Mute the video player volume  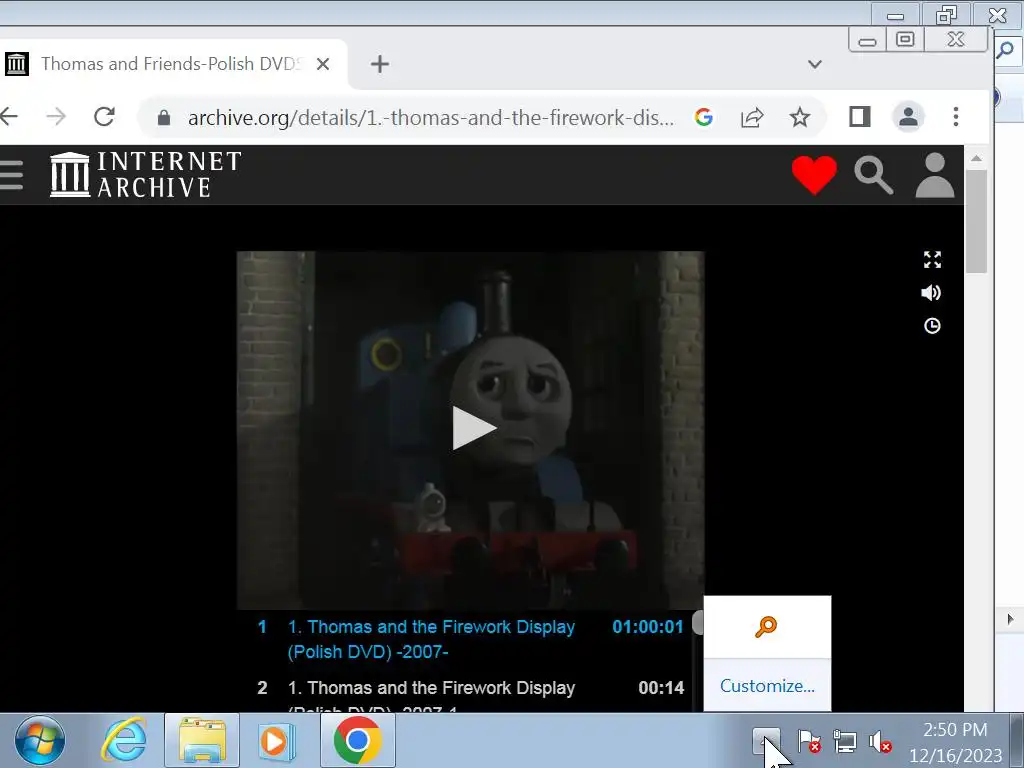pos(931,293)
